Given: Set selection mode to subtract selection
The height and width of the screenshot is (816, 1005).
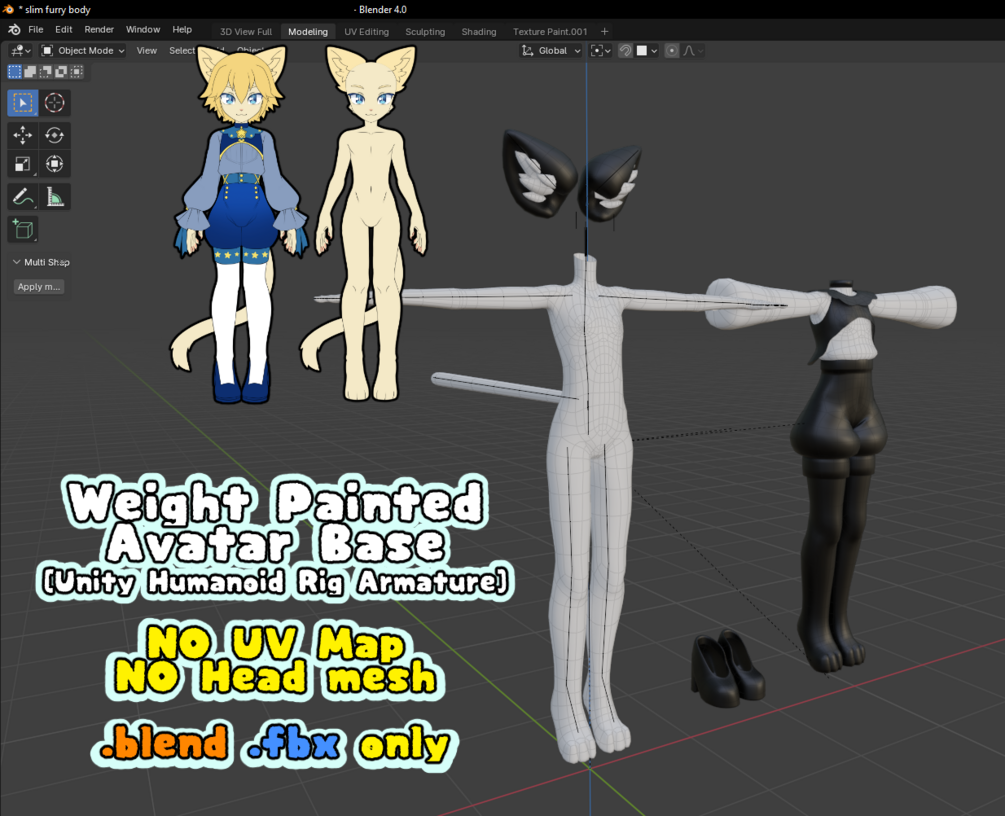Looking at the screenshot, I should click(46, 72).
